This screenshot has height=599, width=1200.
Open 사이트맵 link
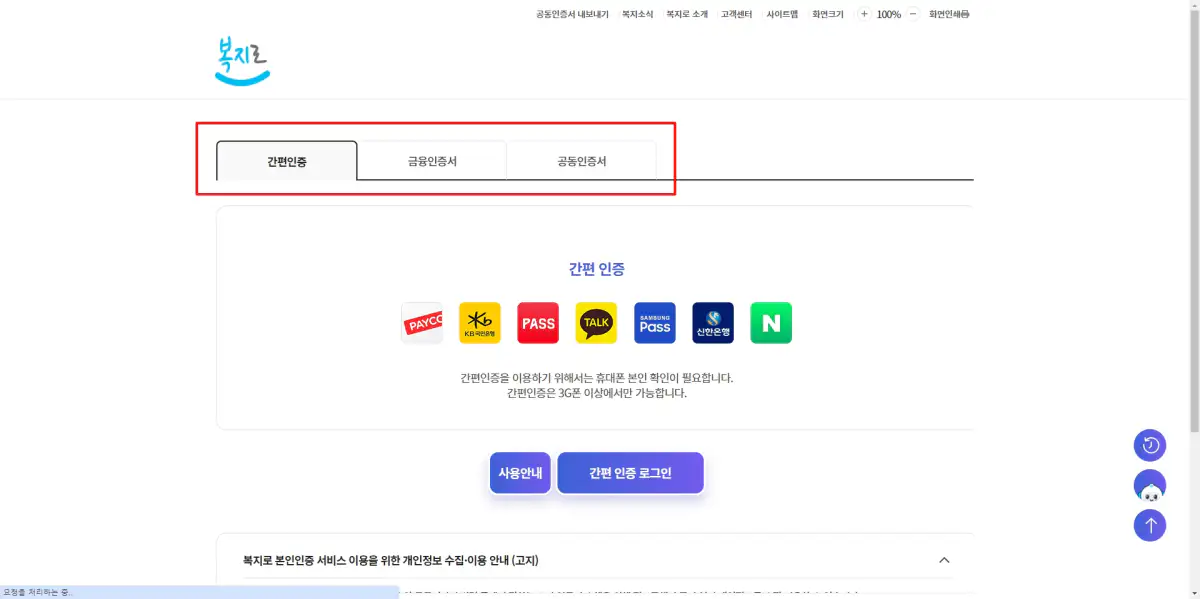tap(782, 14)
